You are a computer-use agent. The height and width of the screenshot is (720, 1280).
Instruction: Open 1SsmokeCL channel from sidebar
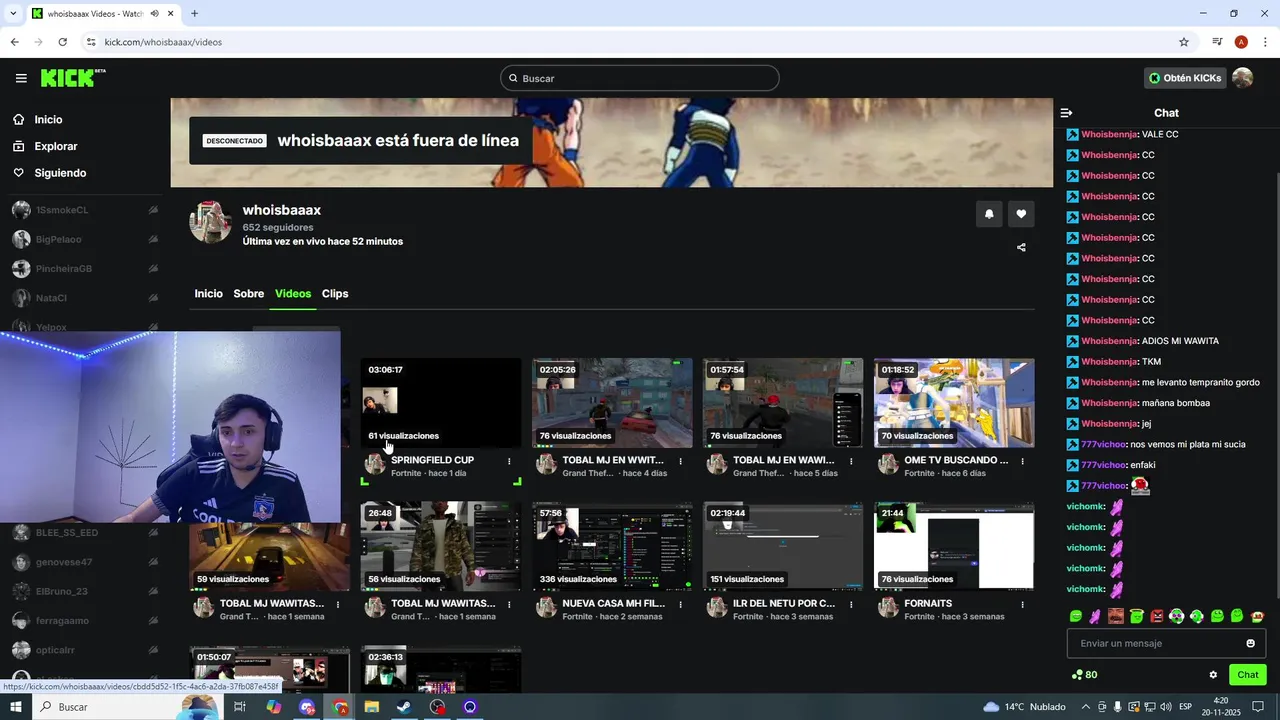[x=62, y=210]
